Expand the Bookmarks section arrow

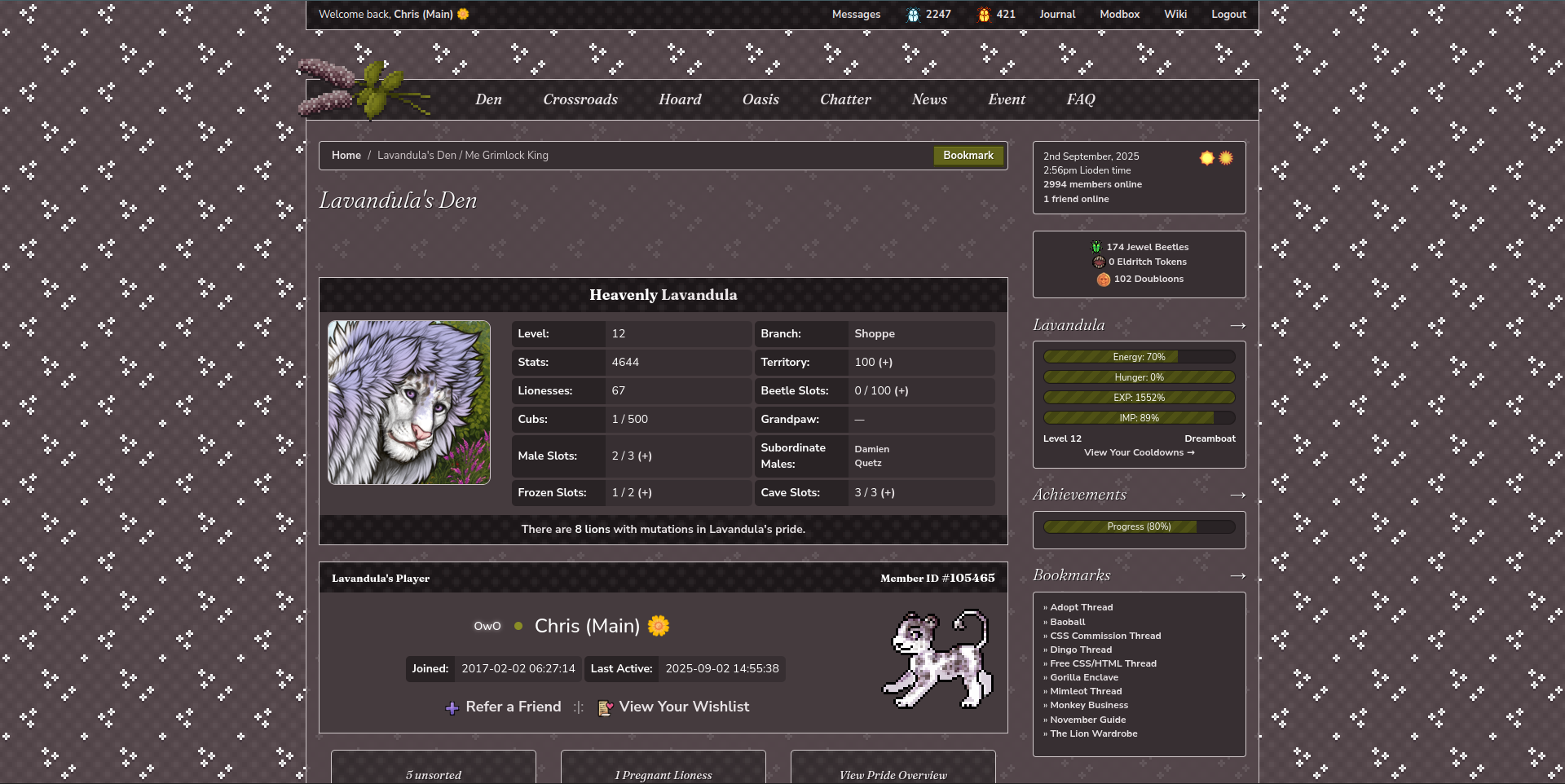1237,575
